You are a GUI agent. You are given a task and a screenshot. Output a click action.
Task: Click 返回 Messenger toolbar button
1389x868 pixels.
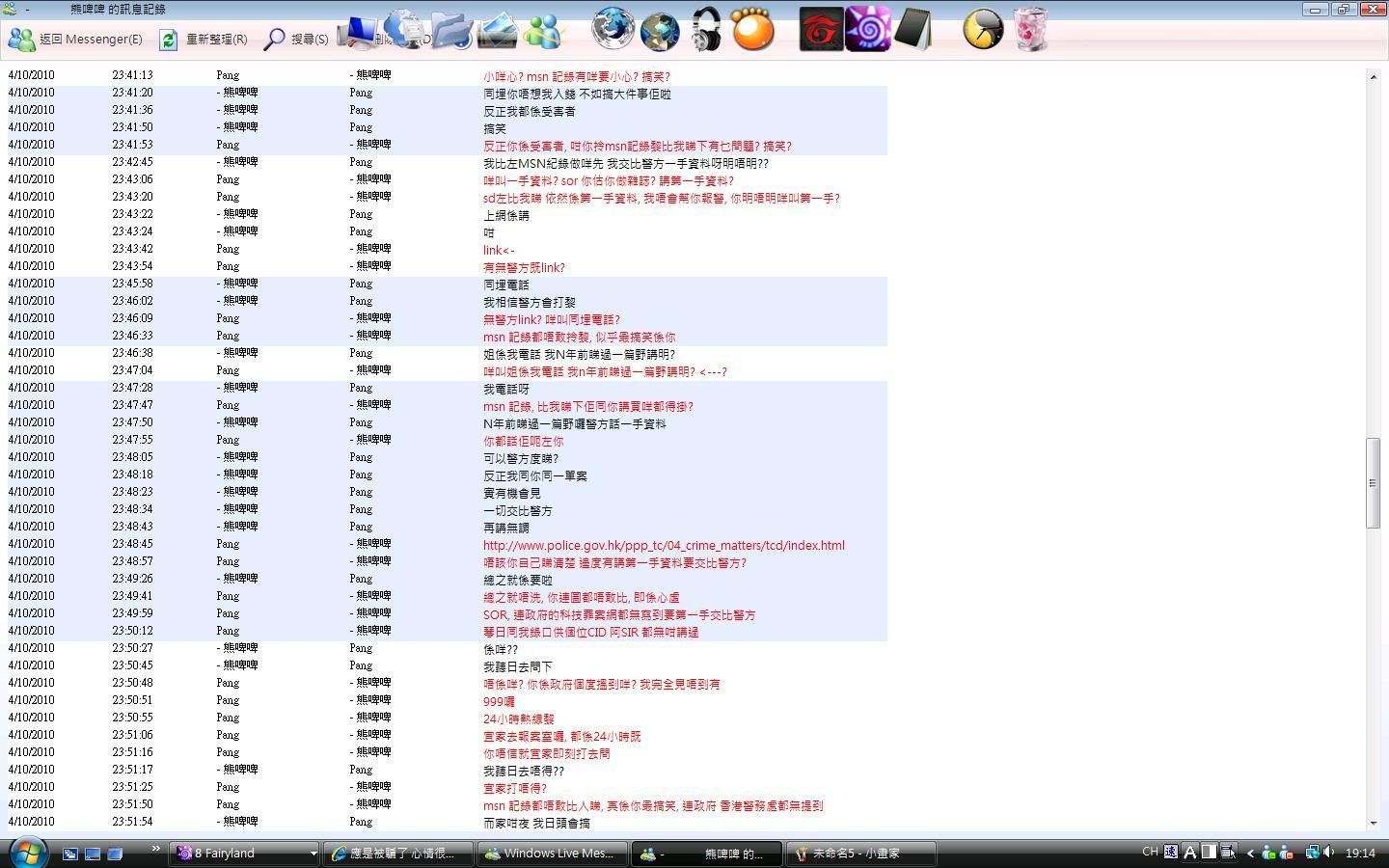[75, 40]
